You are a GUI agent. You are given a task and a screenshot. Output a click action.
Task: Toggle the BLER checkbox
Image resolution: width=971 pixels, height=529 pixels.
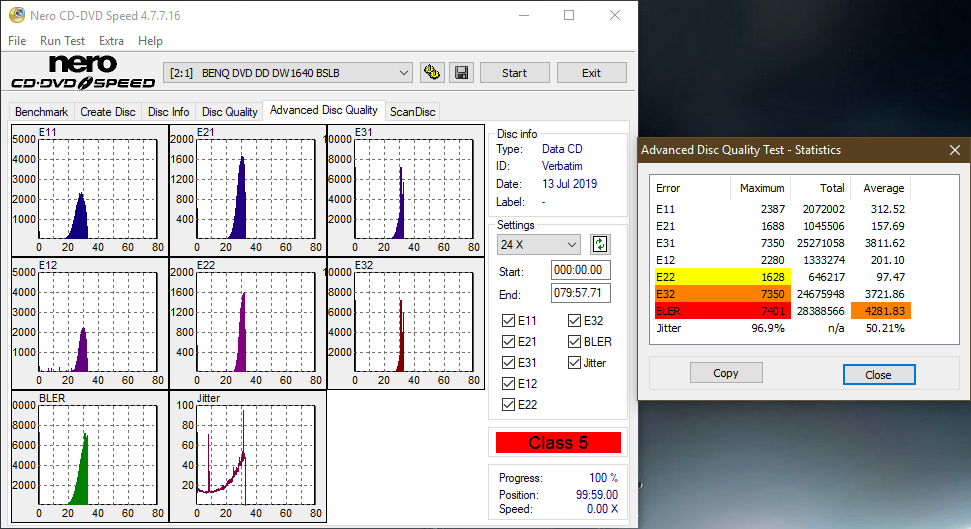[x=574, y=341]
